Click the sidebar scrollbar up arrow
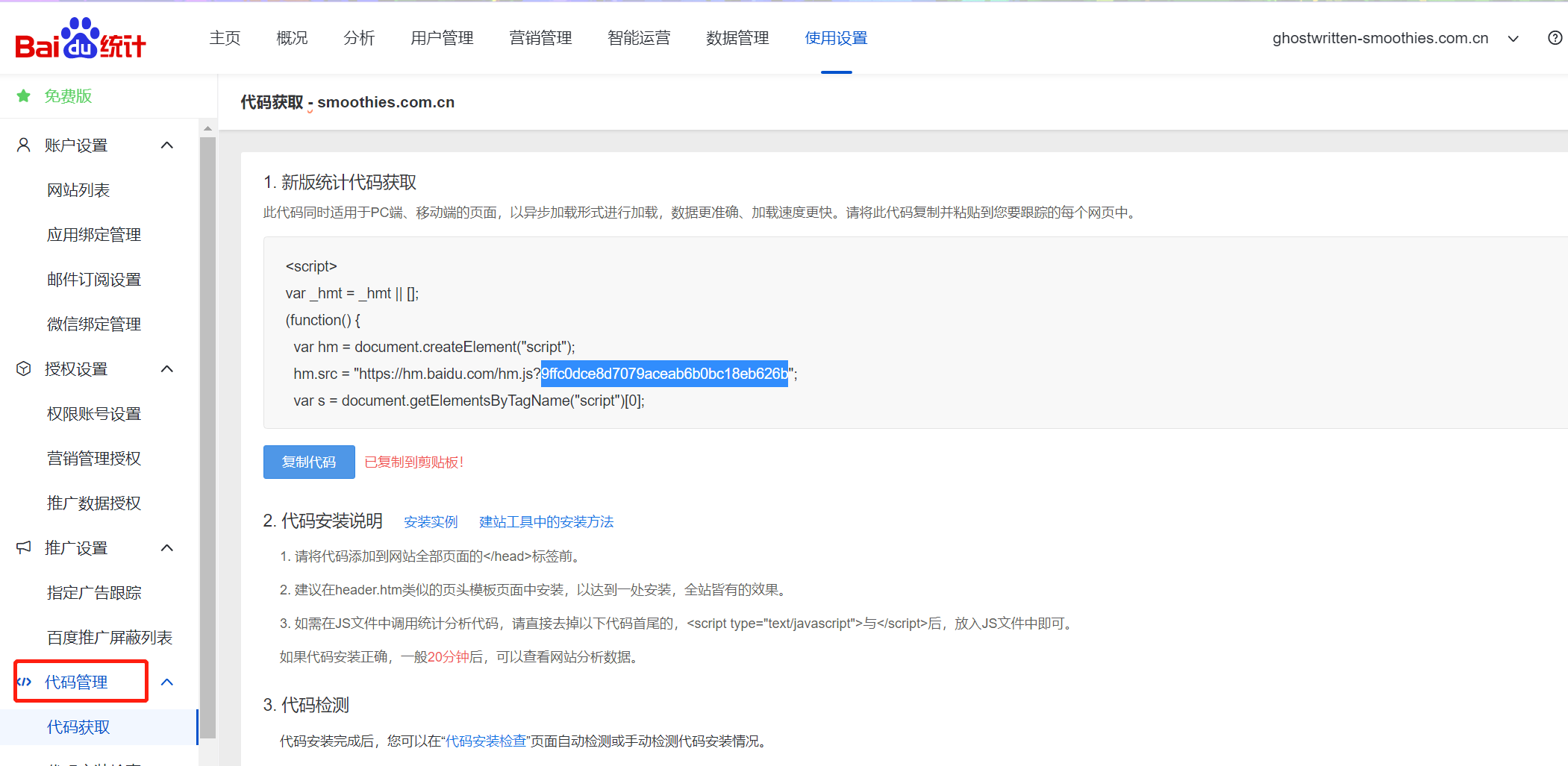 point(208,128)
